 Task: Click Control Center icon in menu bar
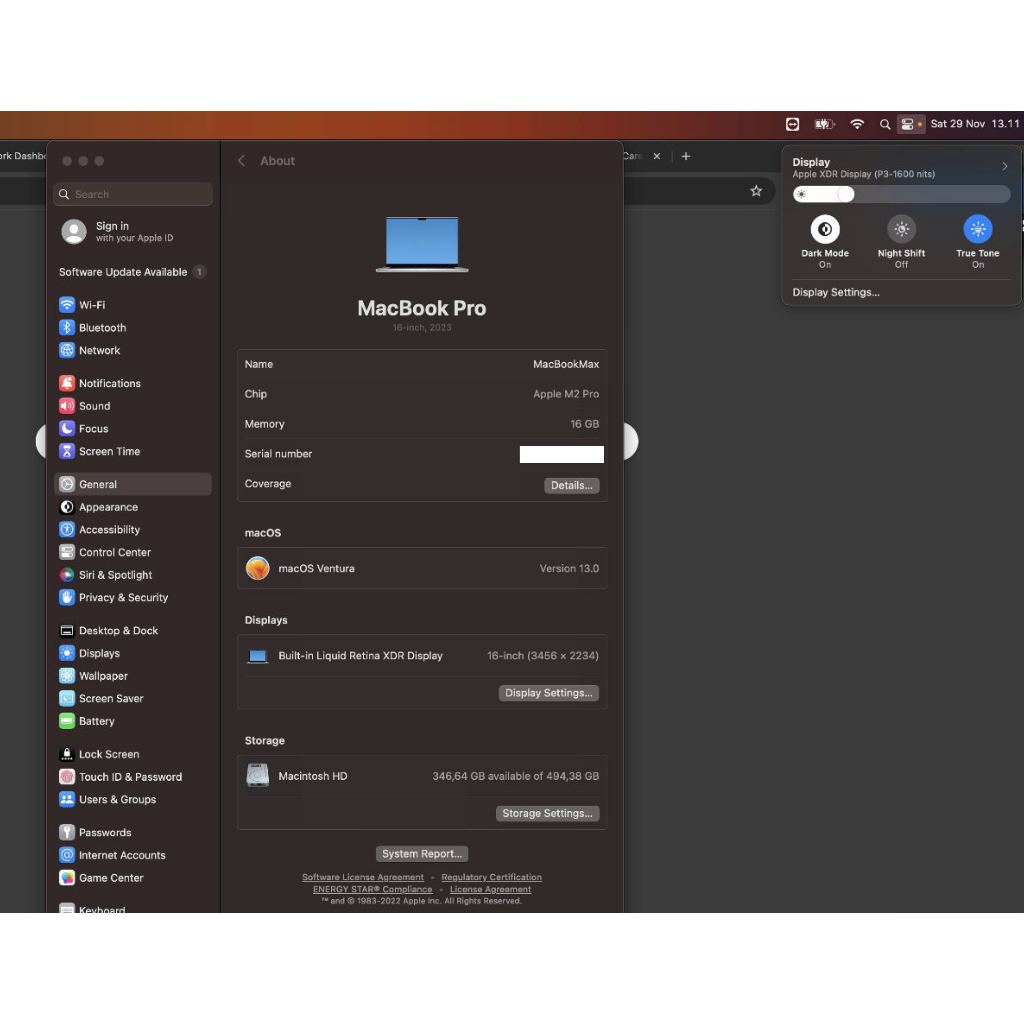[910, 124]
